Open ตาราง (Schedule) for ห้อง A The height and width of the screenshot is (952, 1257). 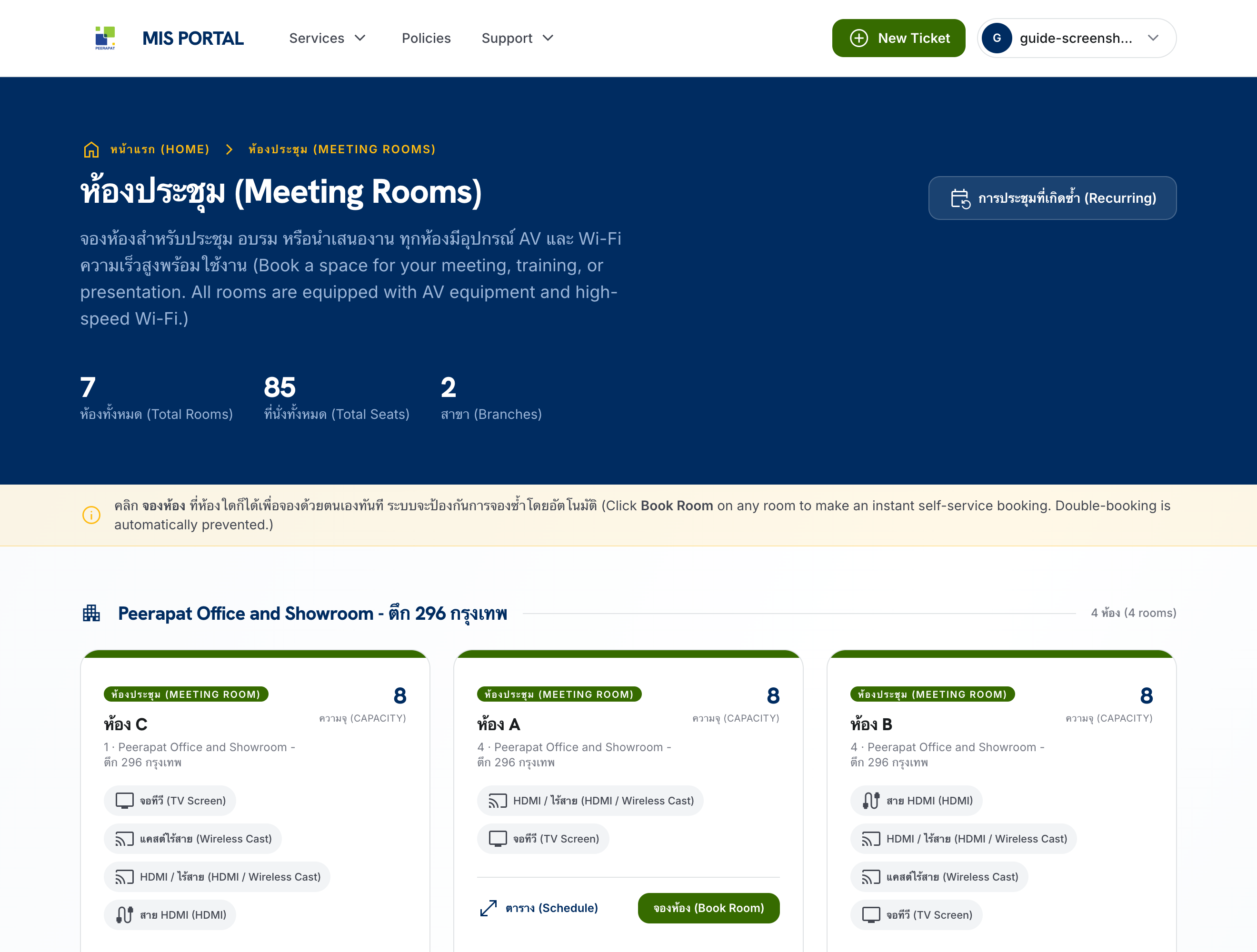point(539,908)
